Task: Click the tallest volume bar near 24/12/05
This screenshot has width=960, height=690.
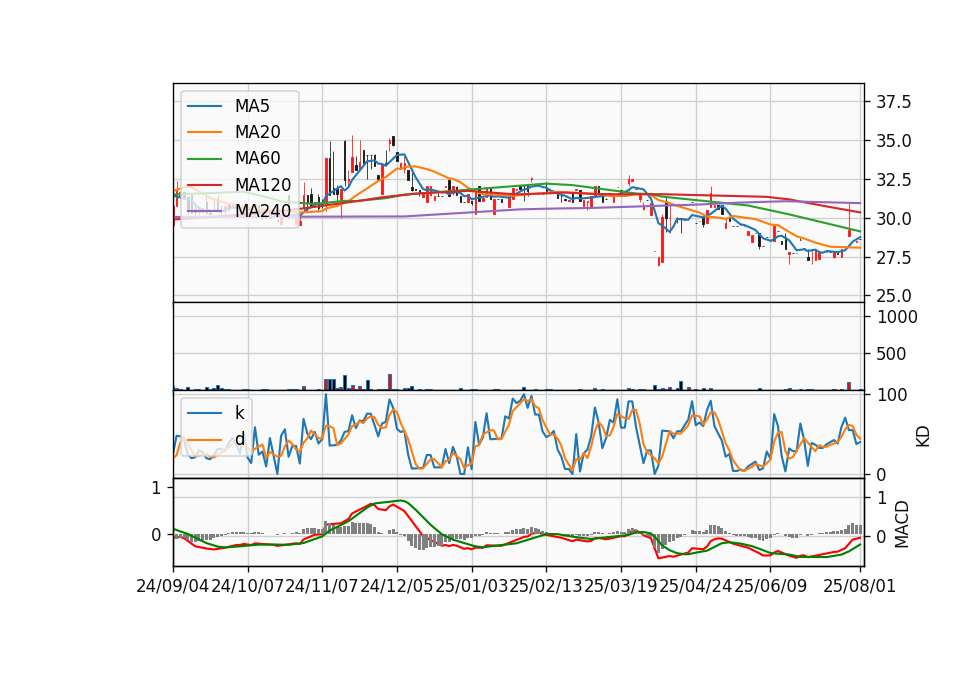Action: point(390,382)
